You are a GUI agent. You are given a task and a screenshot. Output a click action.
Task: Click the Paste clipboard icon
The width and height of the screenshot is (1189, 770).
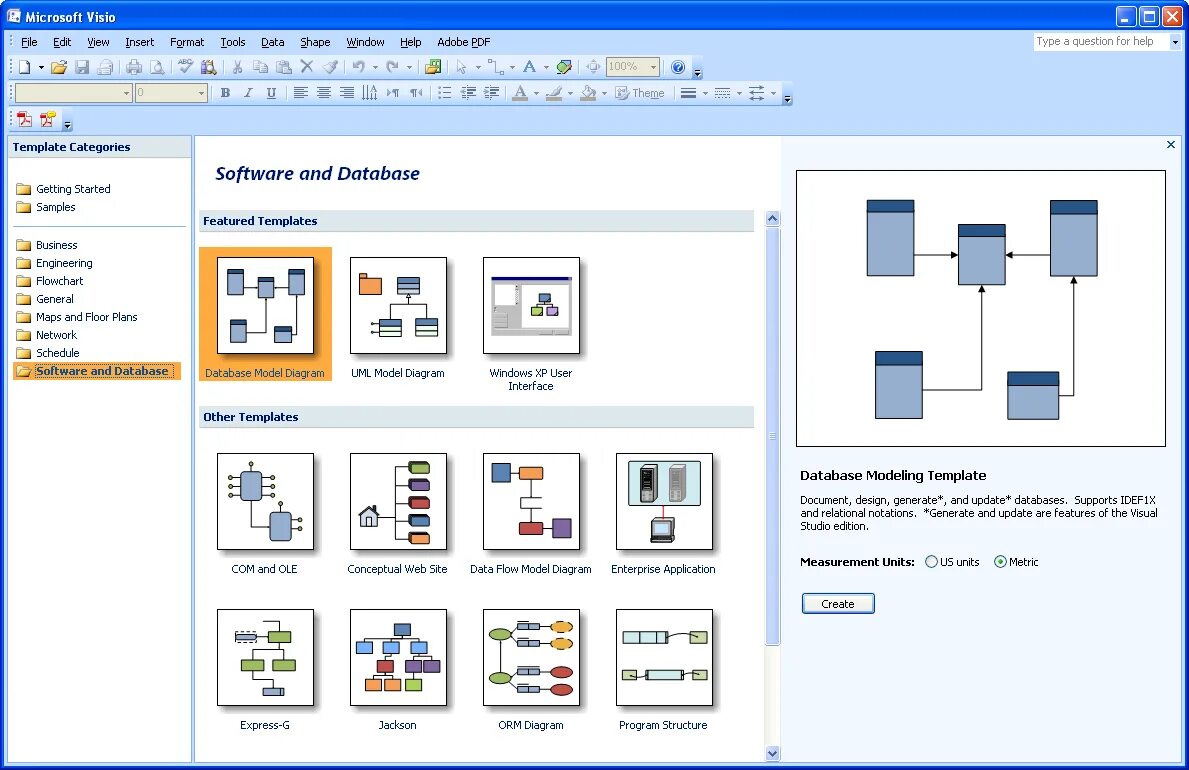pyautogui.click(x=284, y=67)
